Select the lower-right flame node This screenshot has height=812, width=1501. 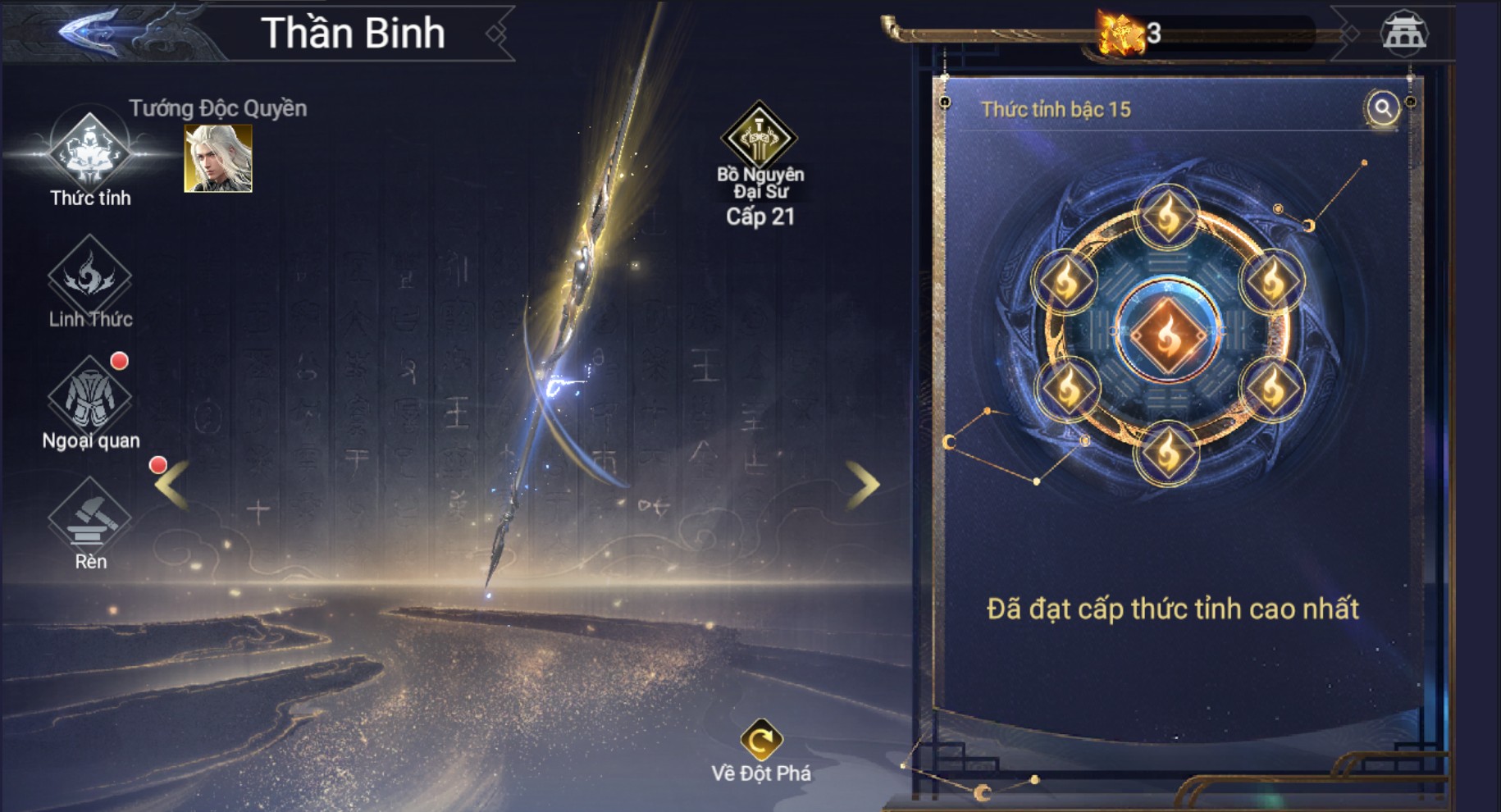pyautogui.click(x=1272, y=389)
